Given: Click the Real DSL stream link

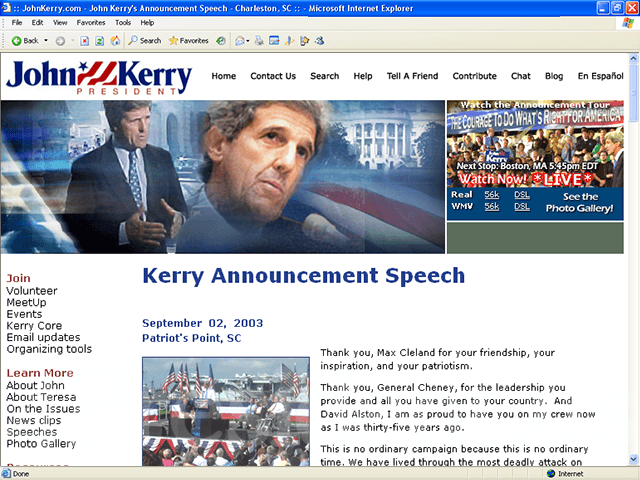Looking at the screenshot, I should 522,195.
